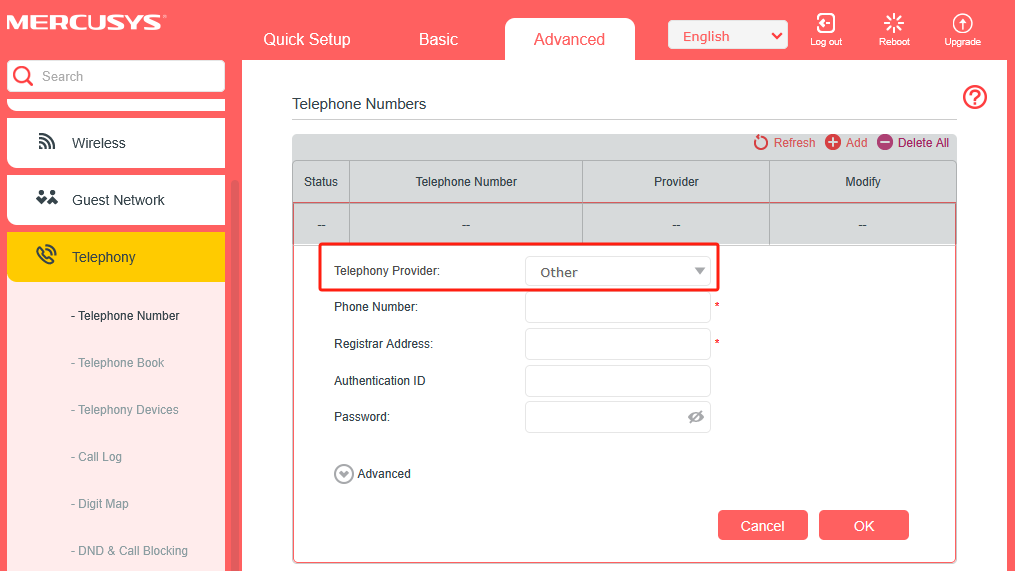Click the Upgrade icon

point(963,23)
